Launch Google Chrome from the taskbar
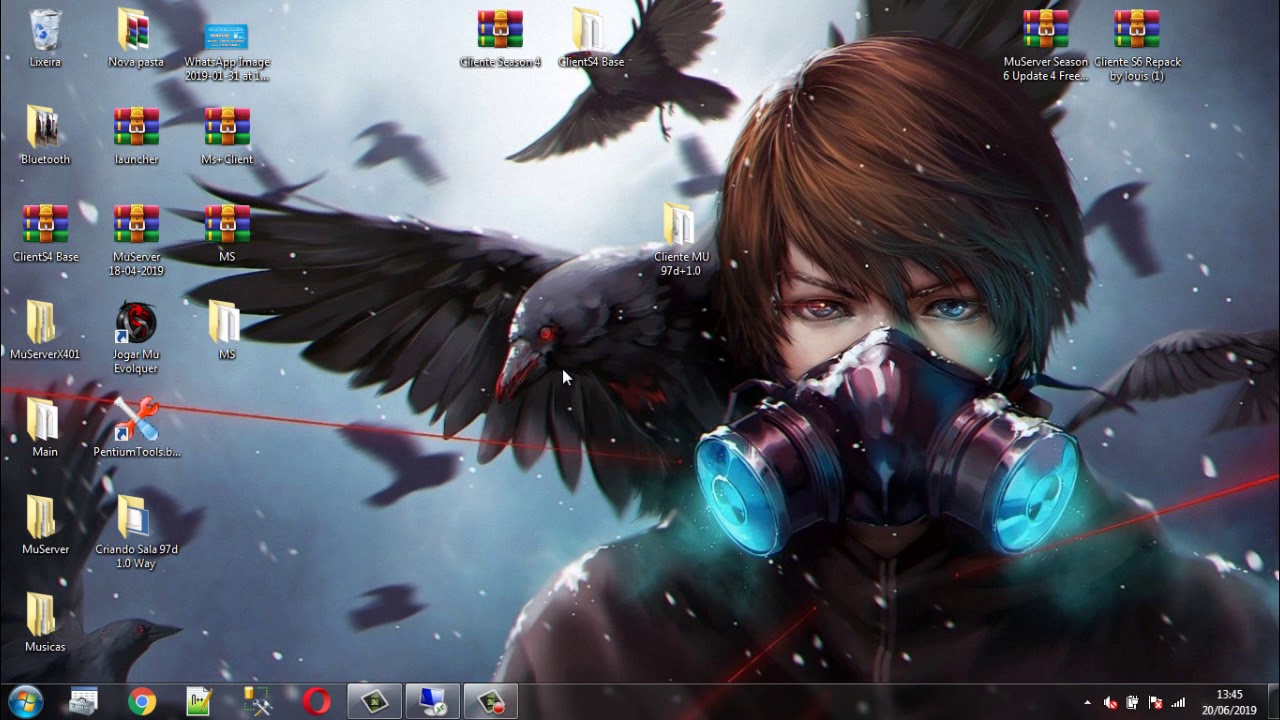This screenshot has height=720, width=1280. point(142,701)
